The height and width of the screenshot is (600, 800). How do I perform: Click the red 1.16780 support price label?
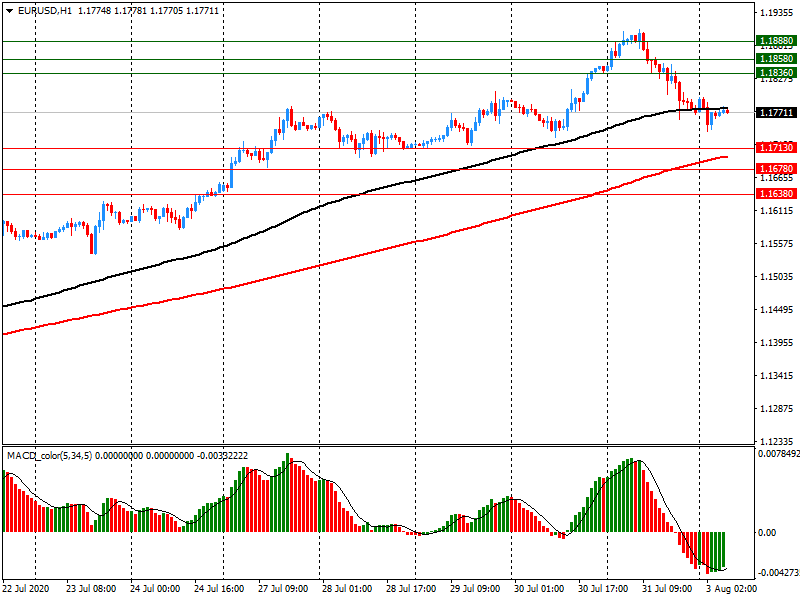pos(776,169)
